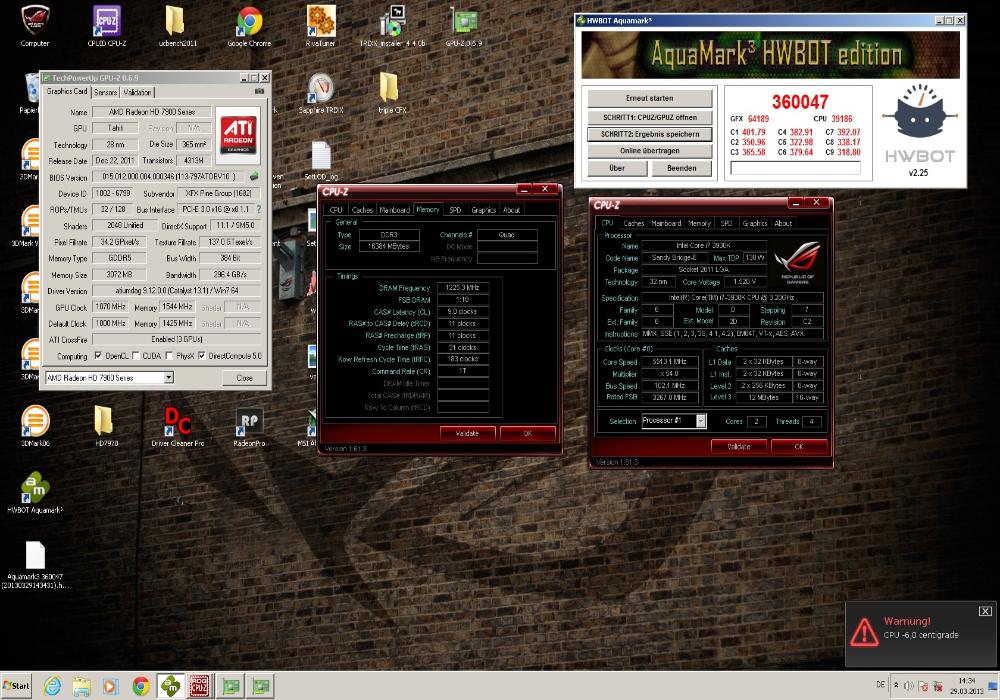Open Aquamark3 360047 result file

(35, 565)
